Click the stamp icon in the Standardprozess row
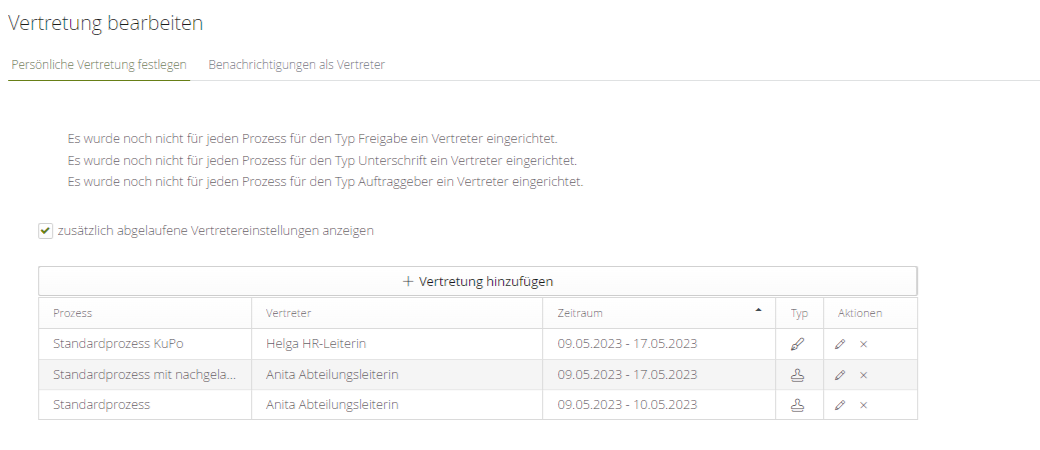Viewport: 1040px width, 450px height. [x=797, y=405]
